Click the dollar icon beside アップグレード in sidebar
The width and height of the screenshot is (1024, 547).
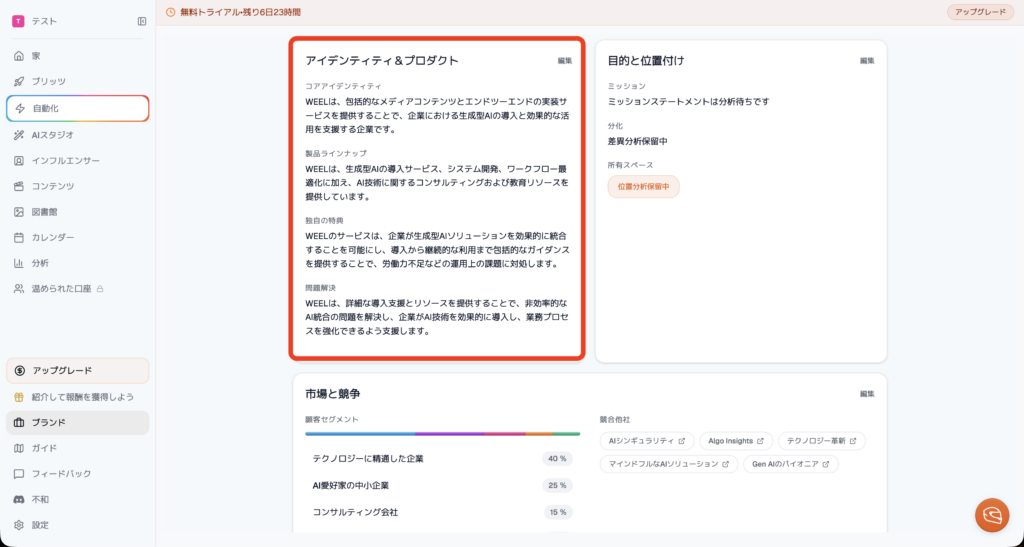click(20, 371)
